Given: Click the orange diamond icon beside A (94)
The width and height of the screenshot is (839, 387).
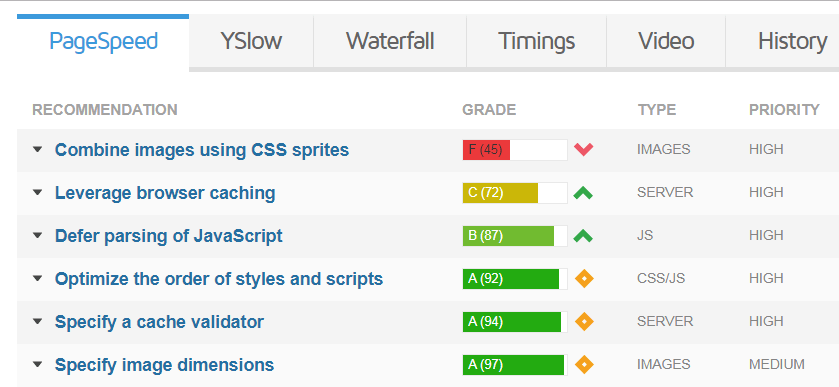Looking at the screenshot, I should pos(584,322).
